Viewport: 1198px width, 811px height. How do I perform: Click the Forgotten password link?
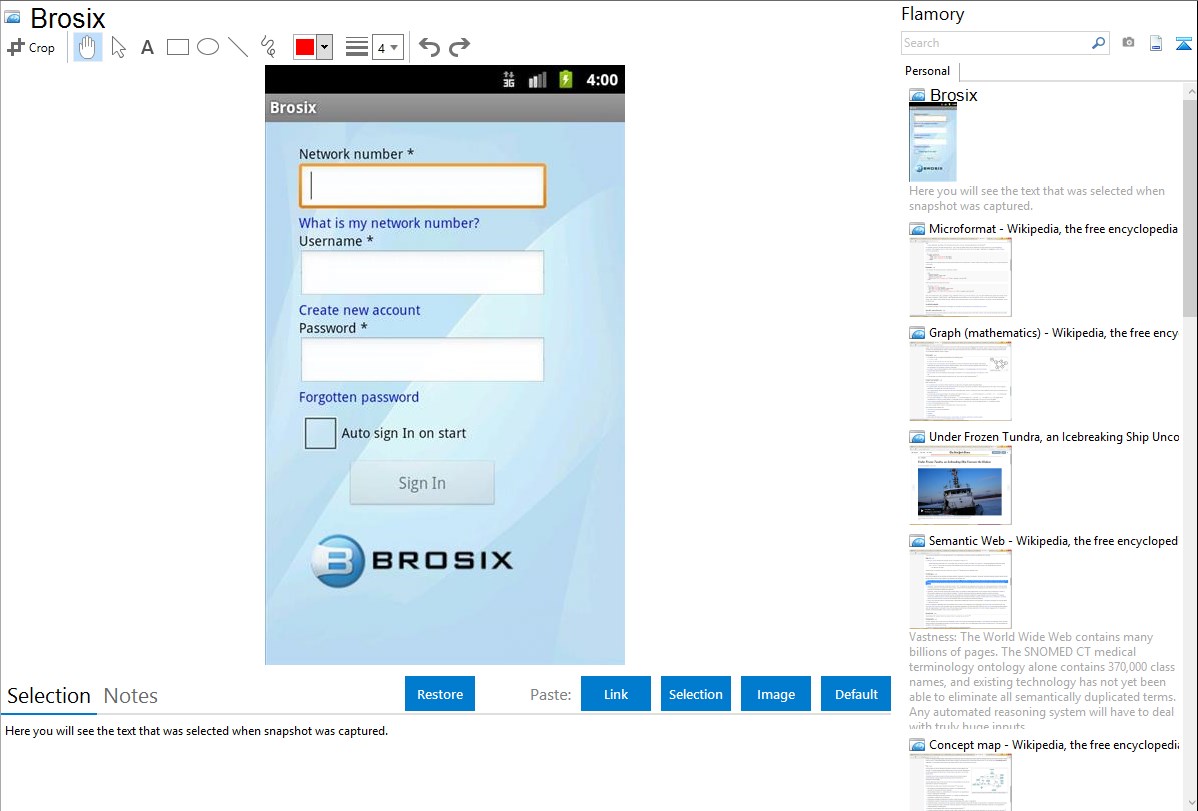[358, 397]
